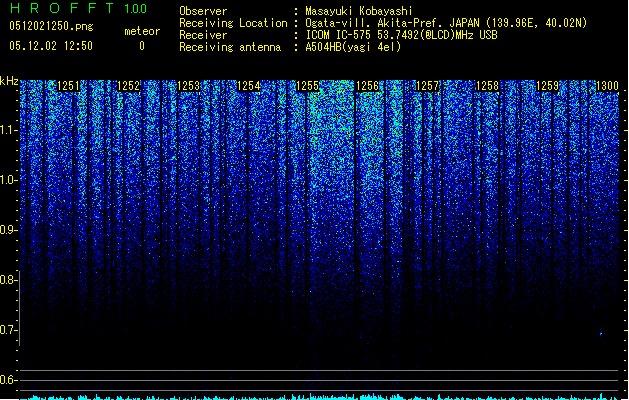This screenshot has height=400, width=629.
Task: Click the 1254 time marker
Action: point(248,86)
